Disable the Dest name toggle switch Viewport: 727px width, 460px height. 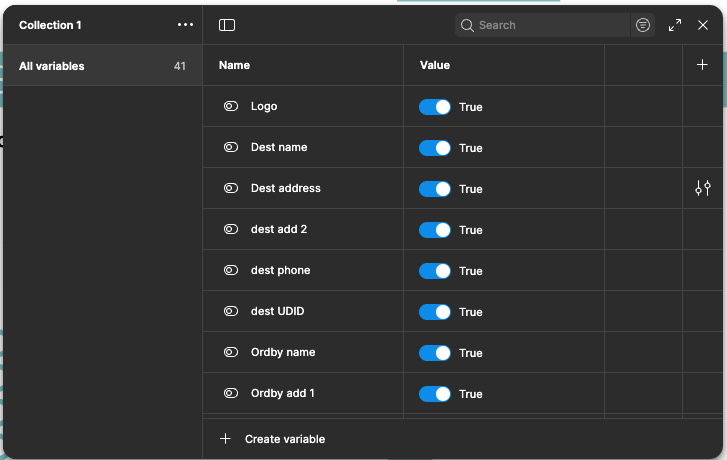pyautogui.click(x=435, y=148)
